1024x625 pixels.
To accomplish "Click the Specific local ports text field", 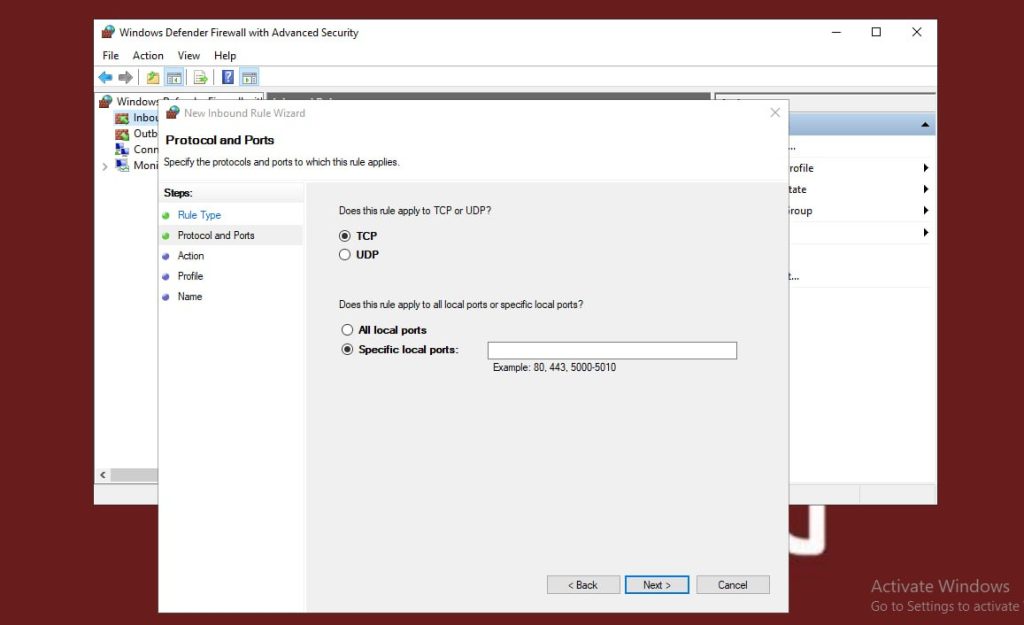I will tap(611, 350).
